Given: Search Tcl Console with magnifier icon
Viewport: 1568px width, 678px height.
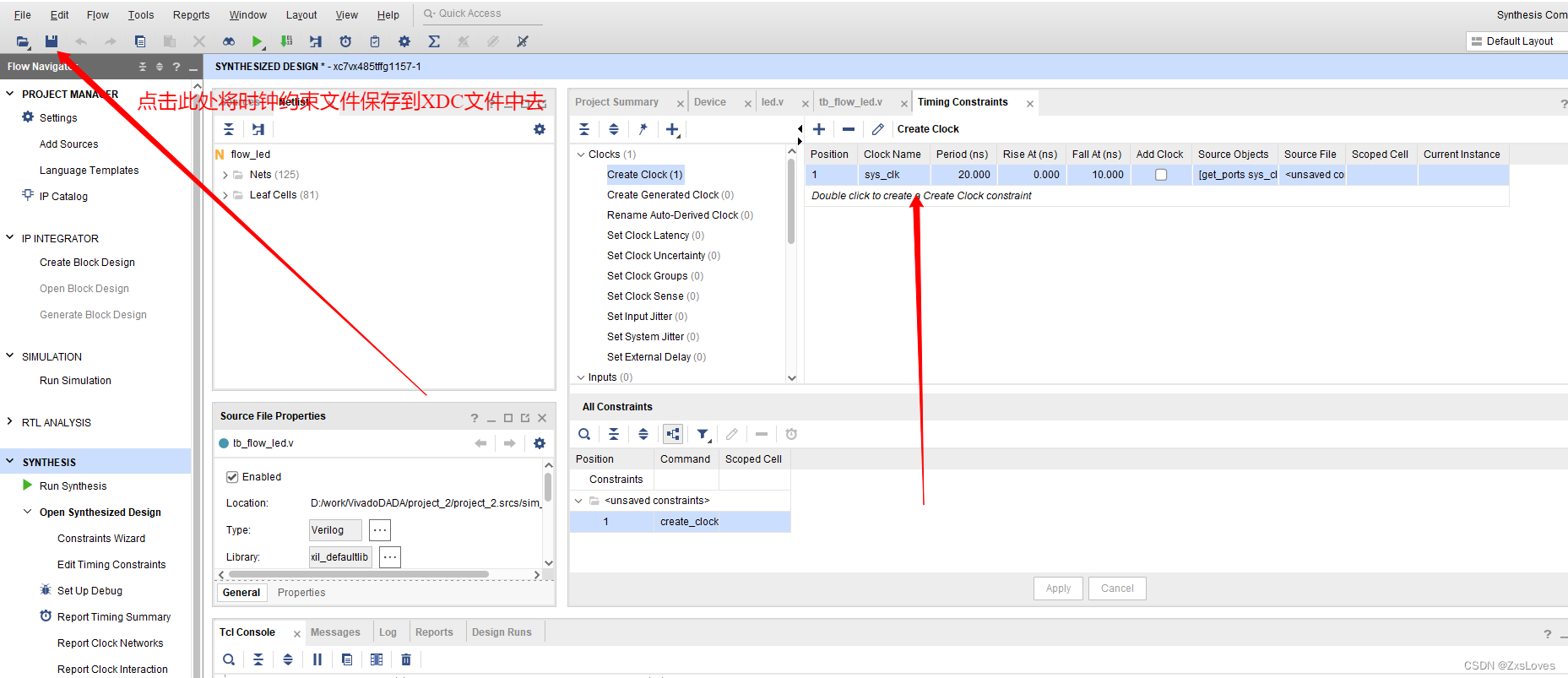Looking at the screenshot, I should 229,659.
